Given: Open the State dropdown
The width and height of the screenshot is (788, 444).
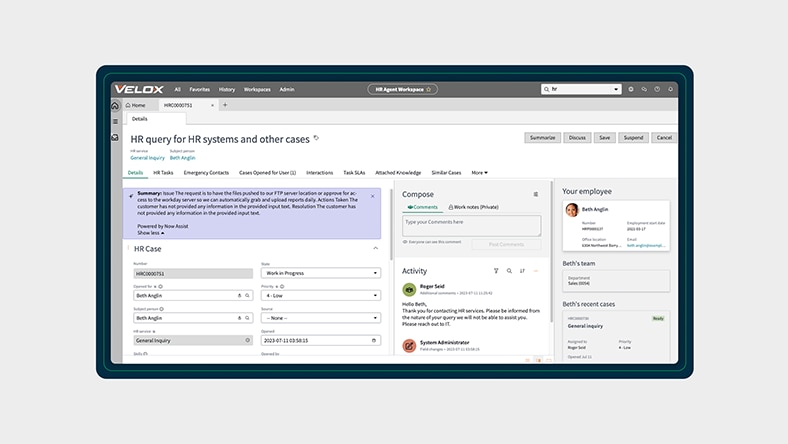Looking at the screenshot, I should tap(321, 273).
